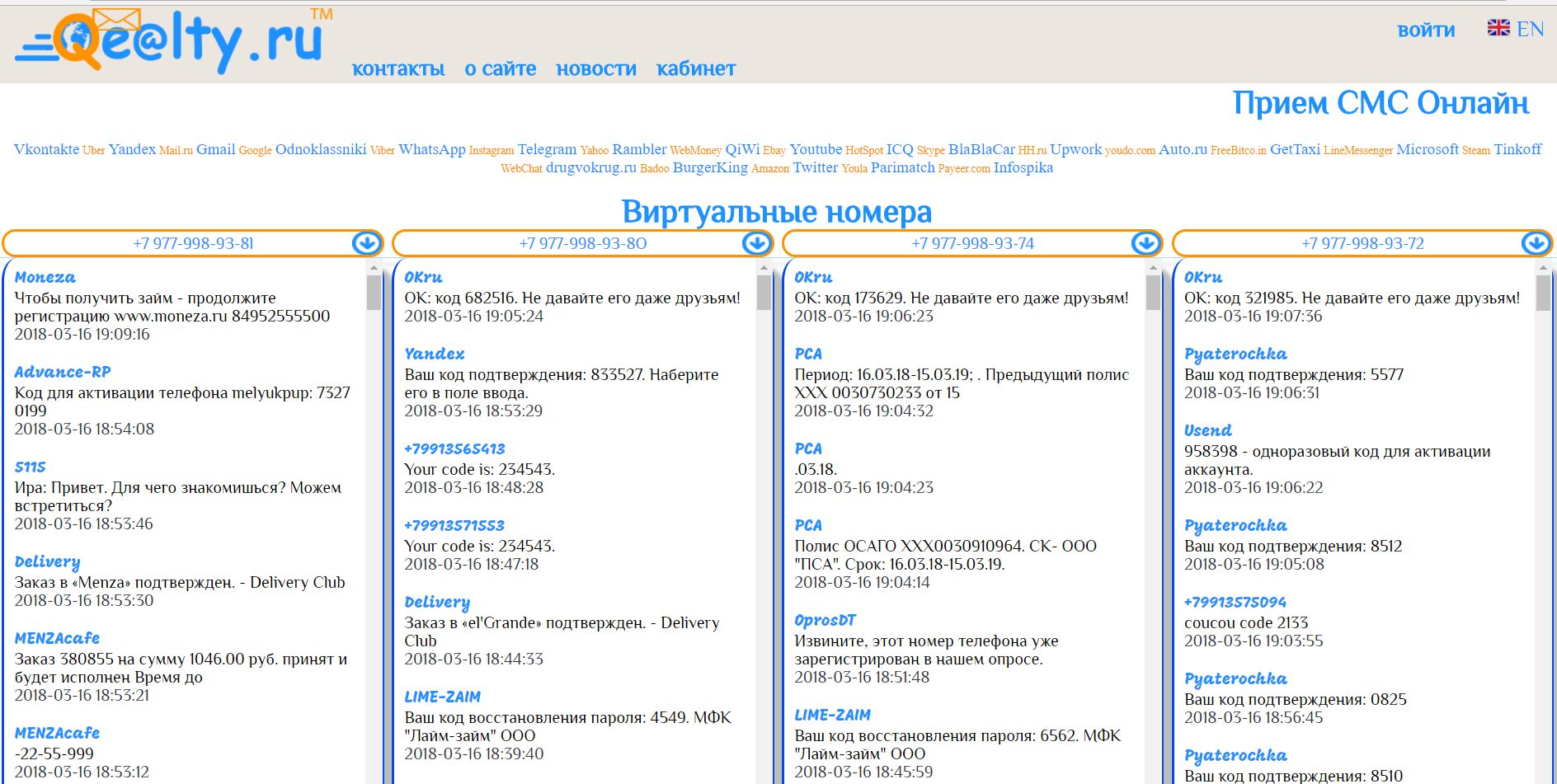
Task: Switch language to EN
Action: [x=1531, y=30]
